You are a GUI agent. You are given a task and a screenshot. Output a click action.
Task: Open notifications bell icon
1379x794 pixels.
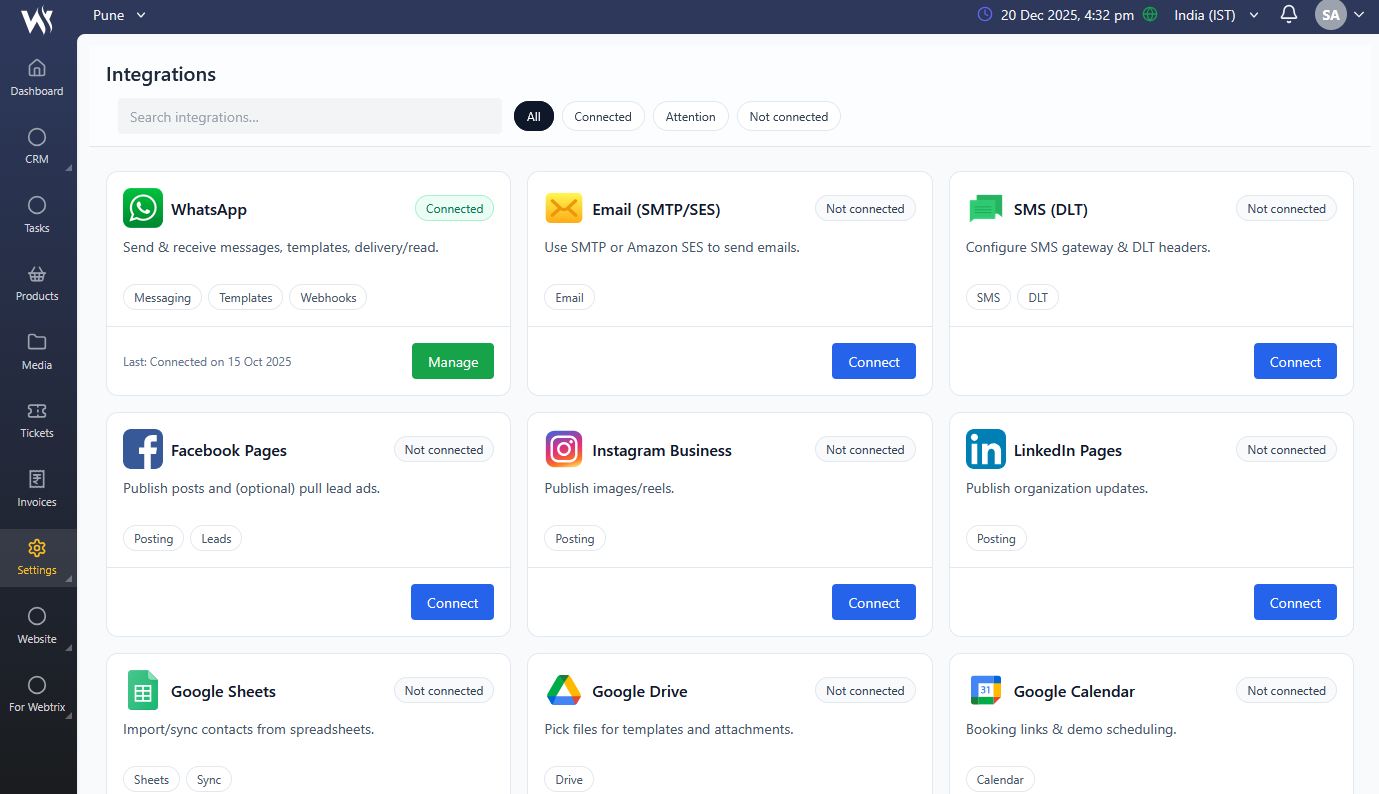click(x=1289, y=15)
